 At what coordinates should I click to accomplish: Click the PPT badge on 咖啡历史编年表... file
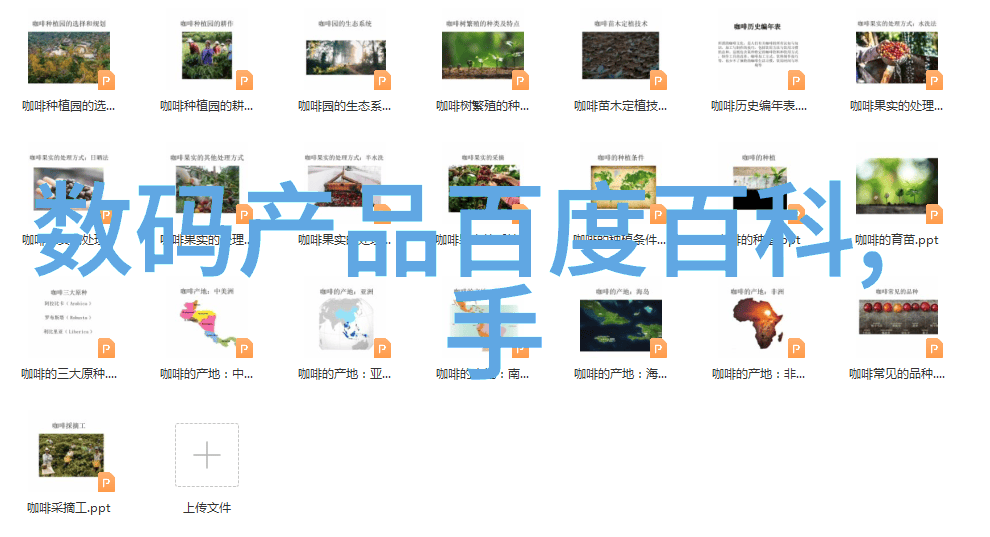[796, 80]
